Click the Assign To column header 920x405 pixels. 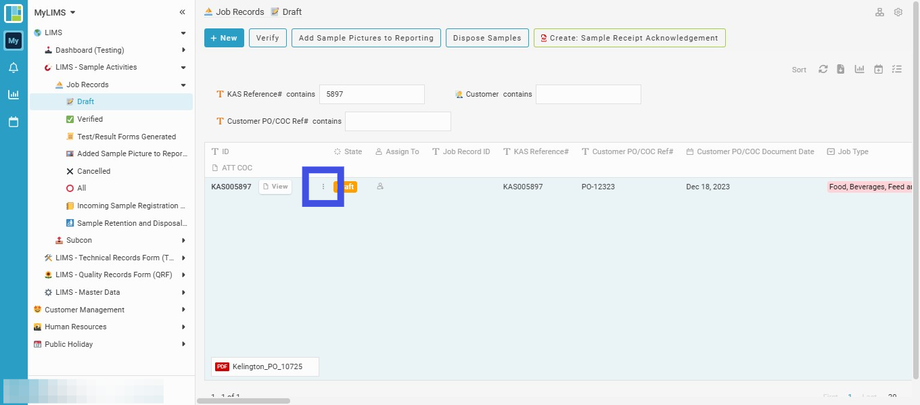(x=397, y=151)
